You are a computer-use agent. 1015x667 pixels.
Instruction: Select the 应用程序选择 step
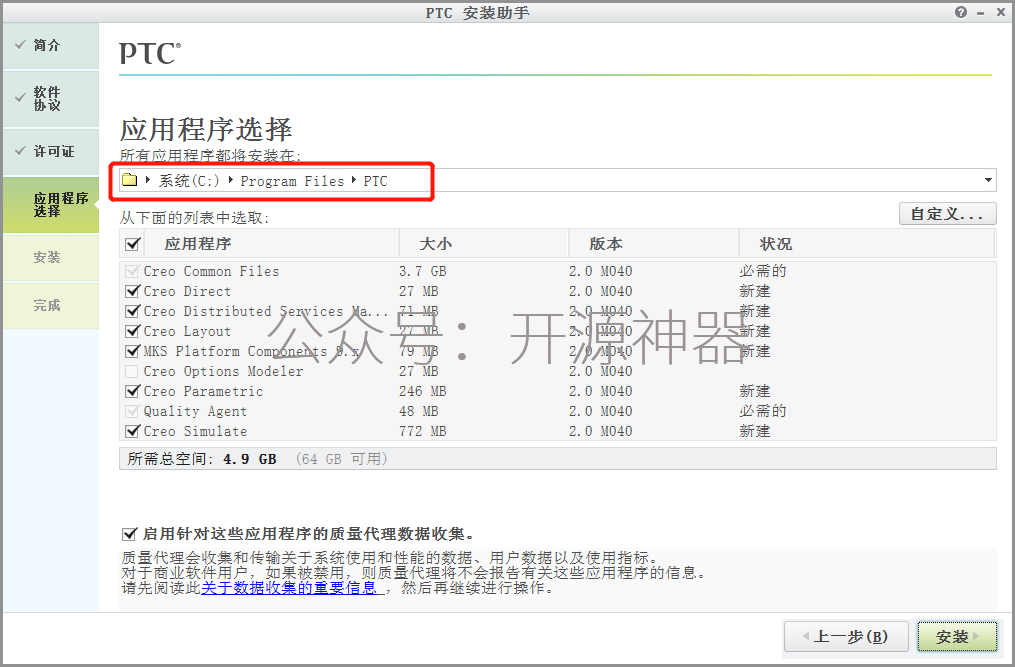[50, 205]
